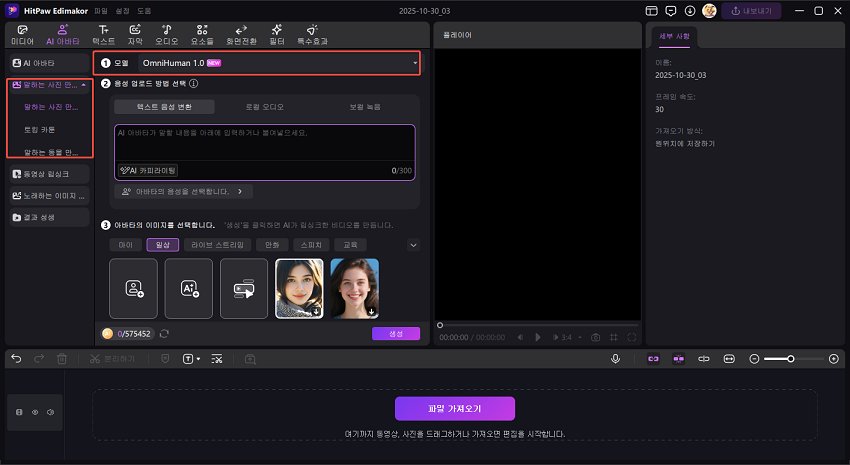Open the avatar voice selection row
Viewport: 850px width, 465px height.
tap(183, 191)
